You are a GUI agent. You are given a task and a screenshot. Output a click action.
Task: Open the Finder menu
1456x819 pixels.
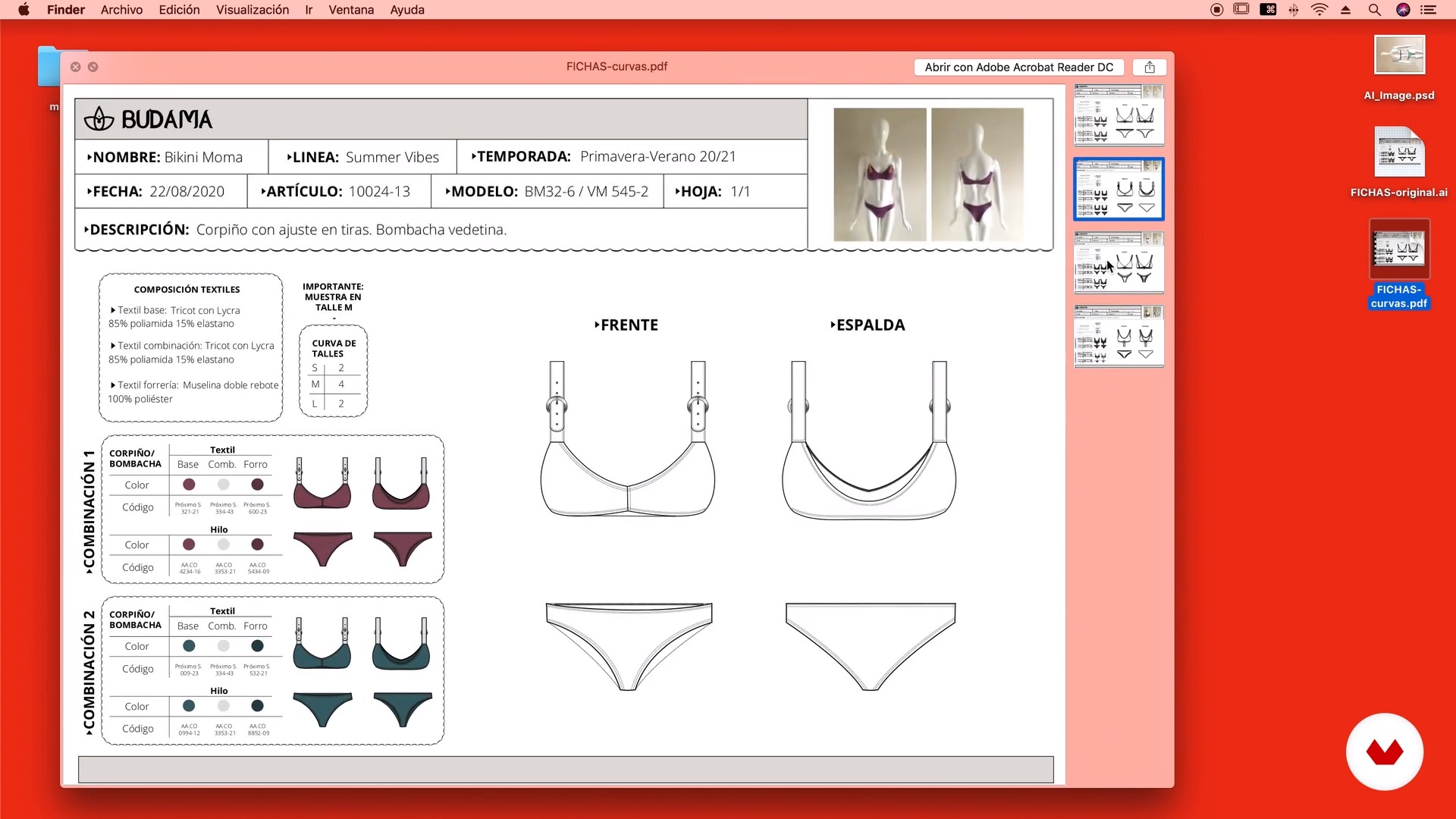click(x=66, y=10)
